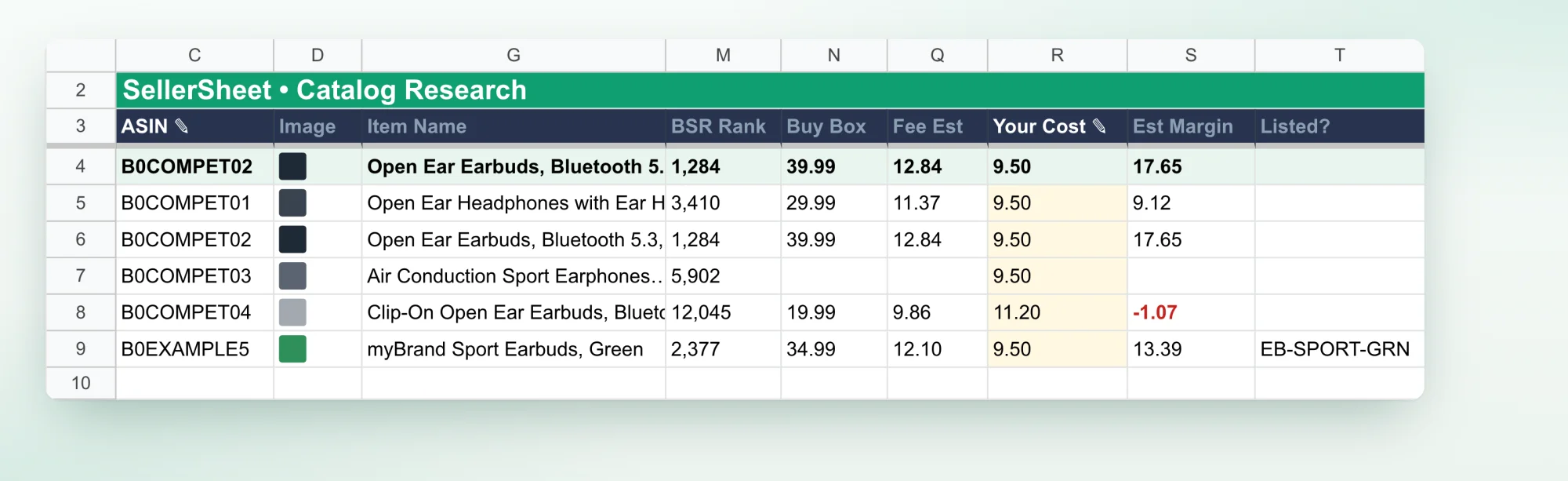The width and height of the screenshot is (1568, 481).
Task: Click the Buy Box column heading
Action: (x=834, y=126)
